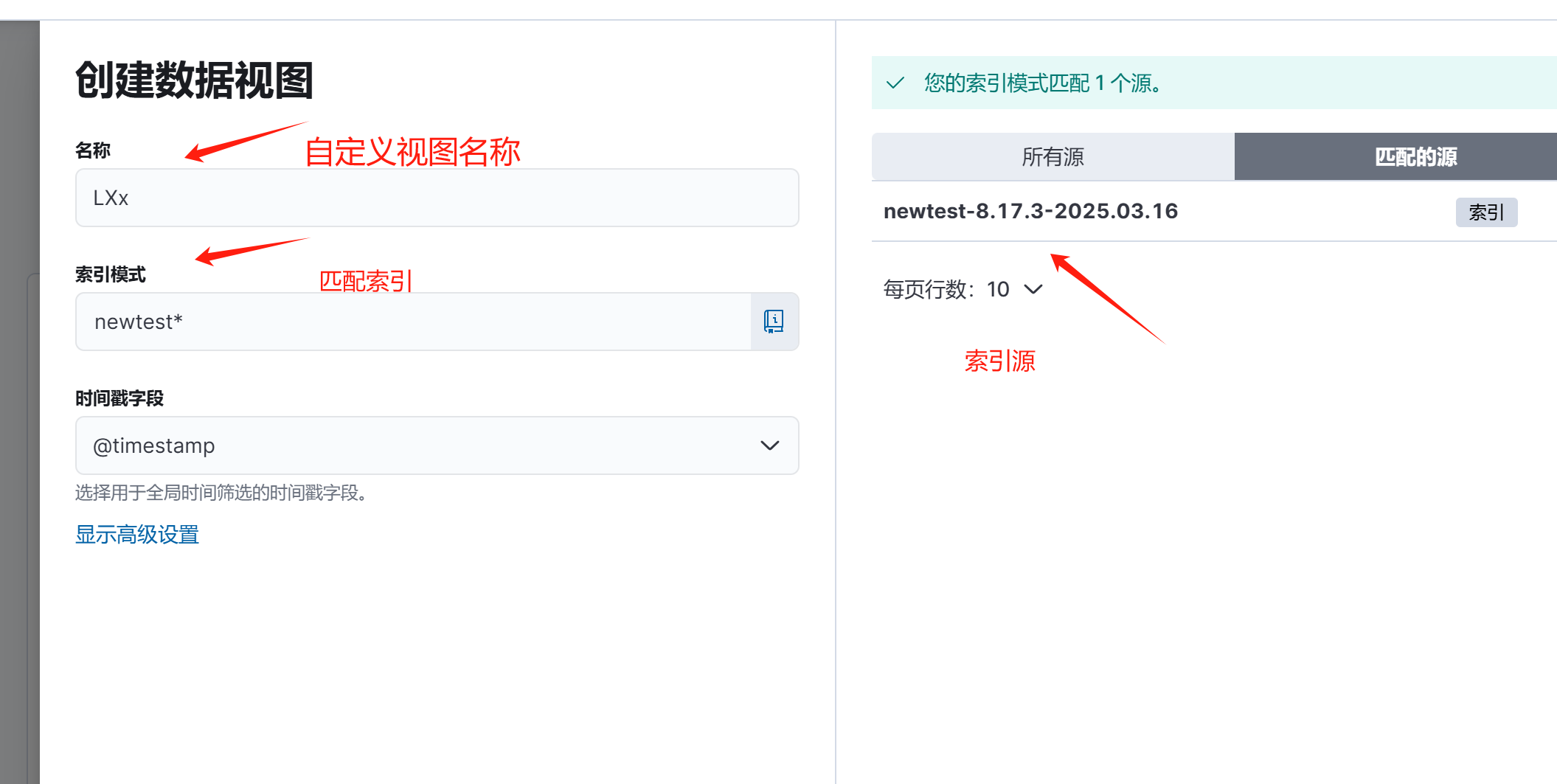Click the index pattern documentation book icon

[x=774, y=322]
